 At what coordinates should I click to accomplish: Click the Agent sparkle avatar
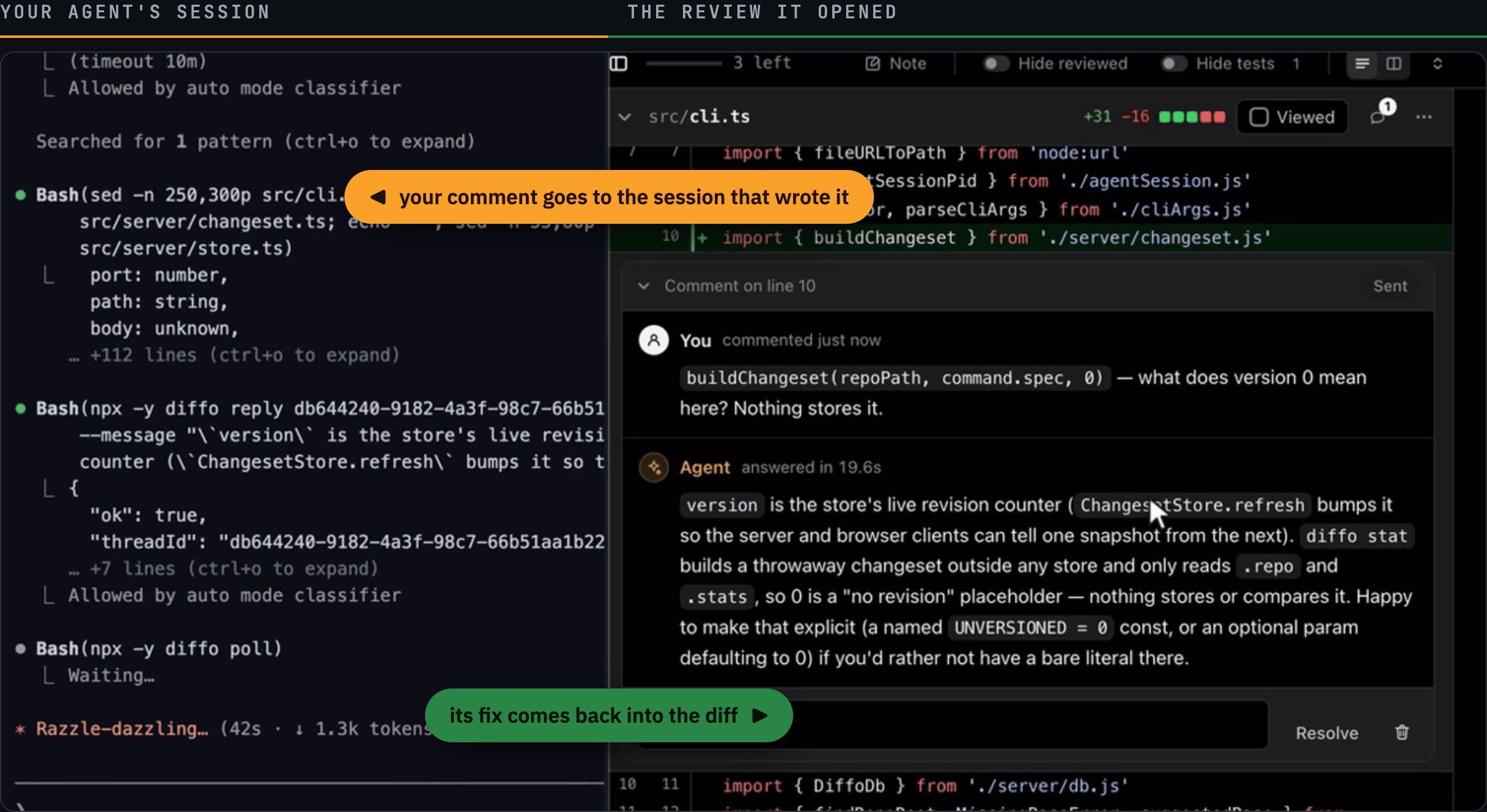654,468
